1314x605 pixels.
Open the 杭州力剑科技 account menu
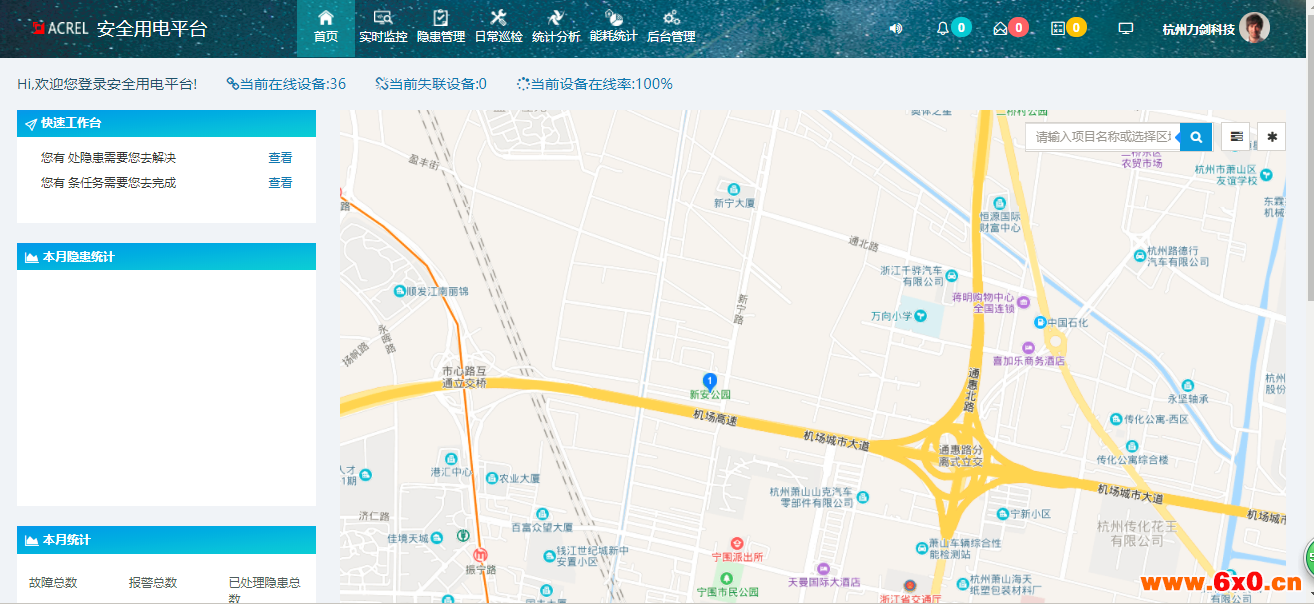pyautogui.click(x=1198, y=29)
